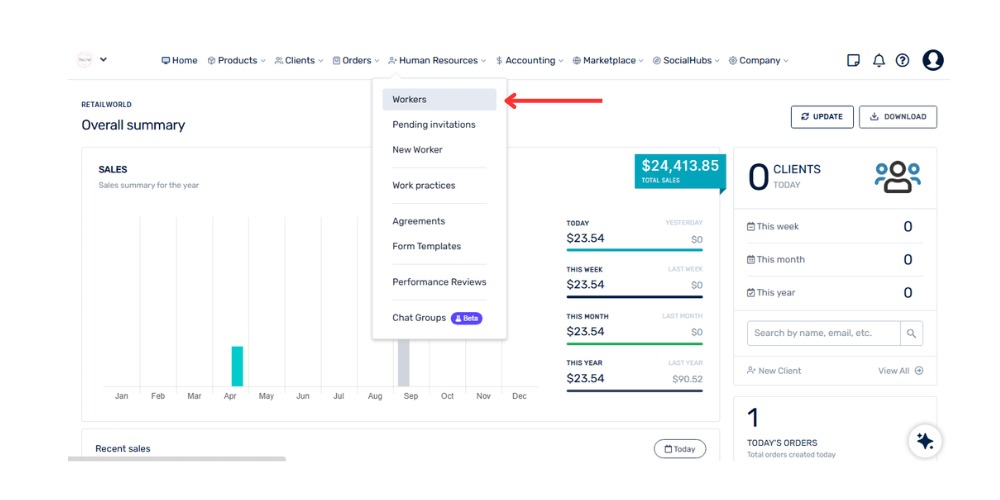Choose Pending invitations menu item
1000x500 pixels.
(x=434, y=125)
